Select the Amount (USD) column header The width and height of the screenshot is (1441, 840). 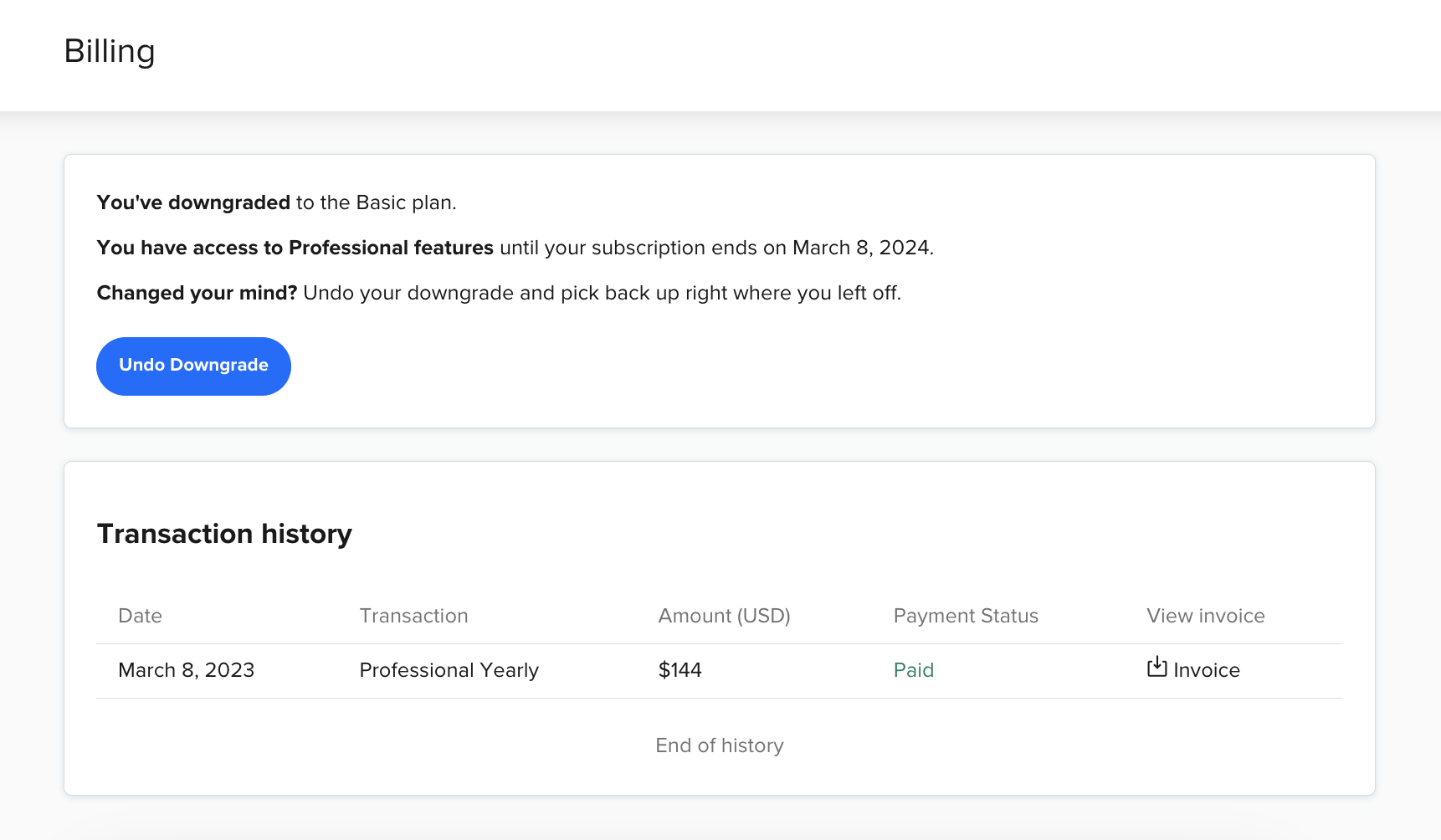point(724,616)
